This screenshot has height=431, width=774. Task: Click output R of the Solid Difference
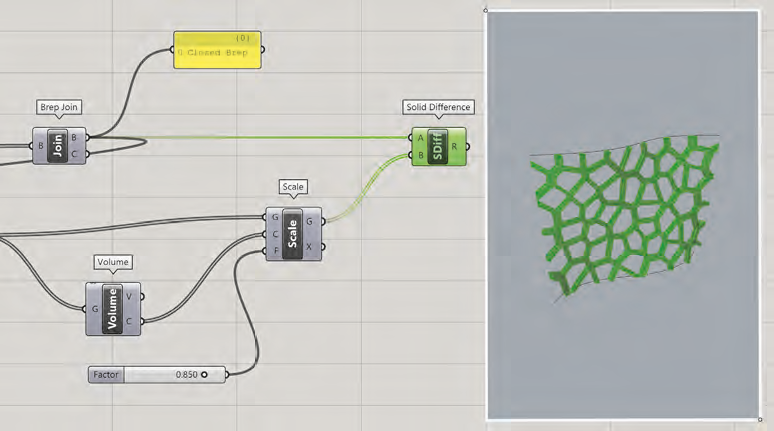point(456,146)
